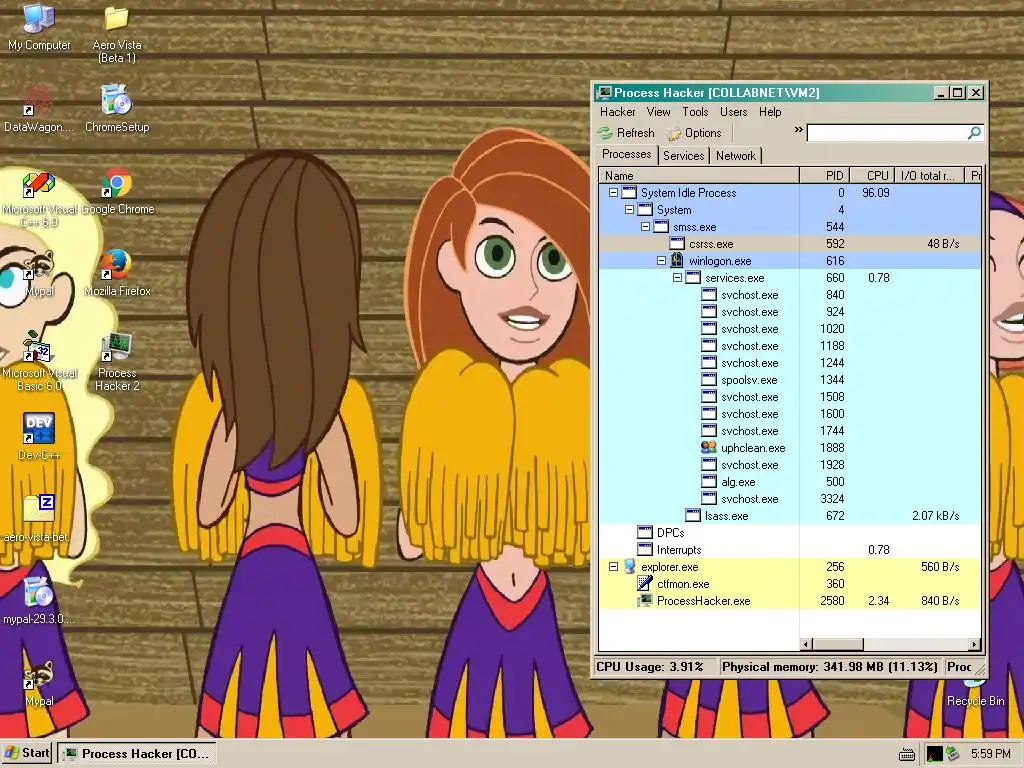Viewport: 1024px width, 768px height.
Task: Select the spoolsv.exe process row
Action: 790,379
